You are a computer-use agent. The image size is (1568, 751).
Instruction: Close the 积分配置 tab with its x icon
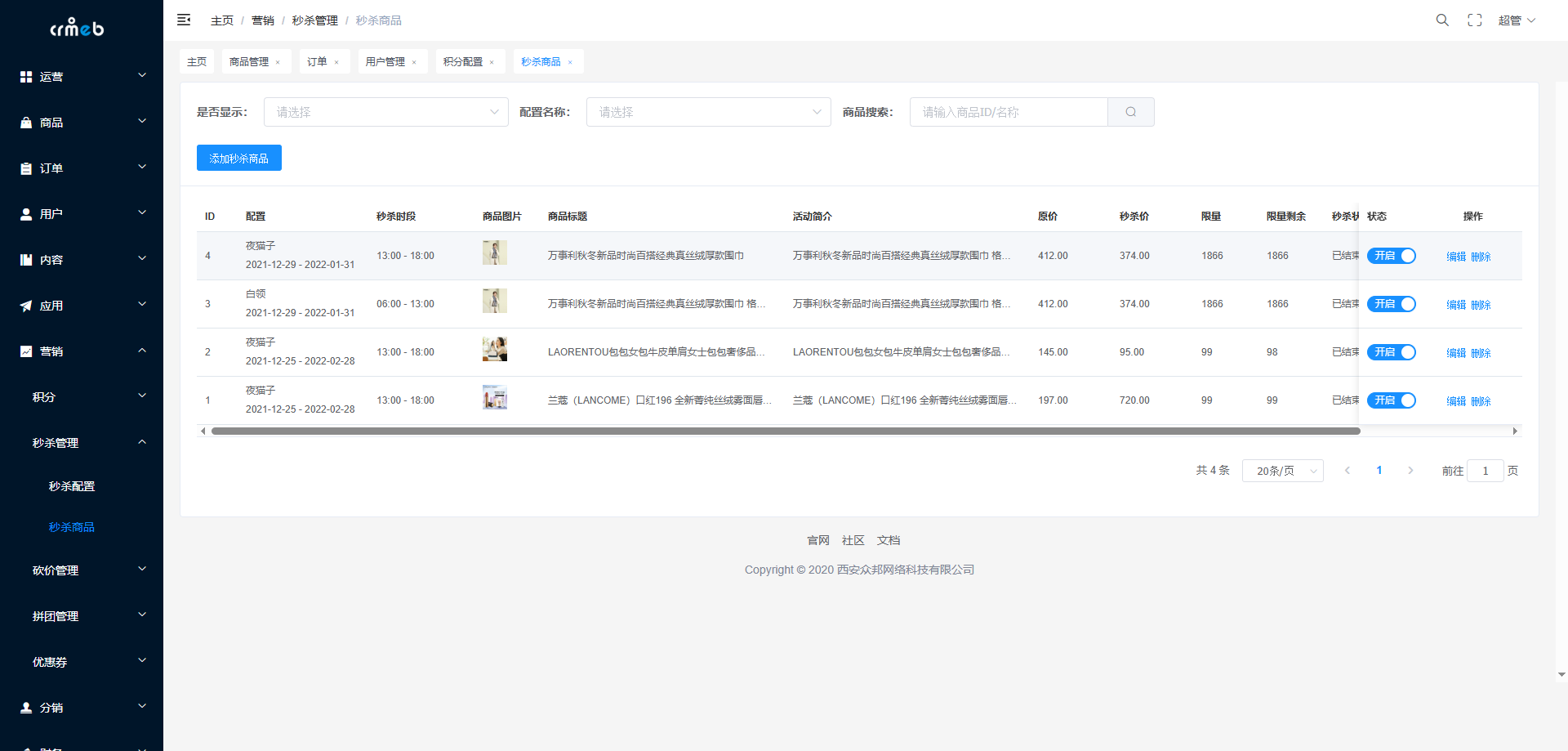492,62
